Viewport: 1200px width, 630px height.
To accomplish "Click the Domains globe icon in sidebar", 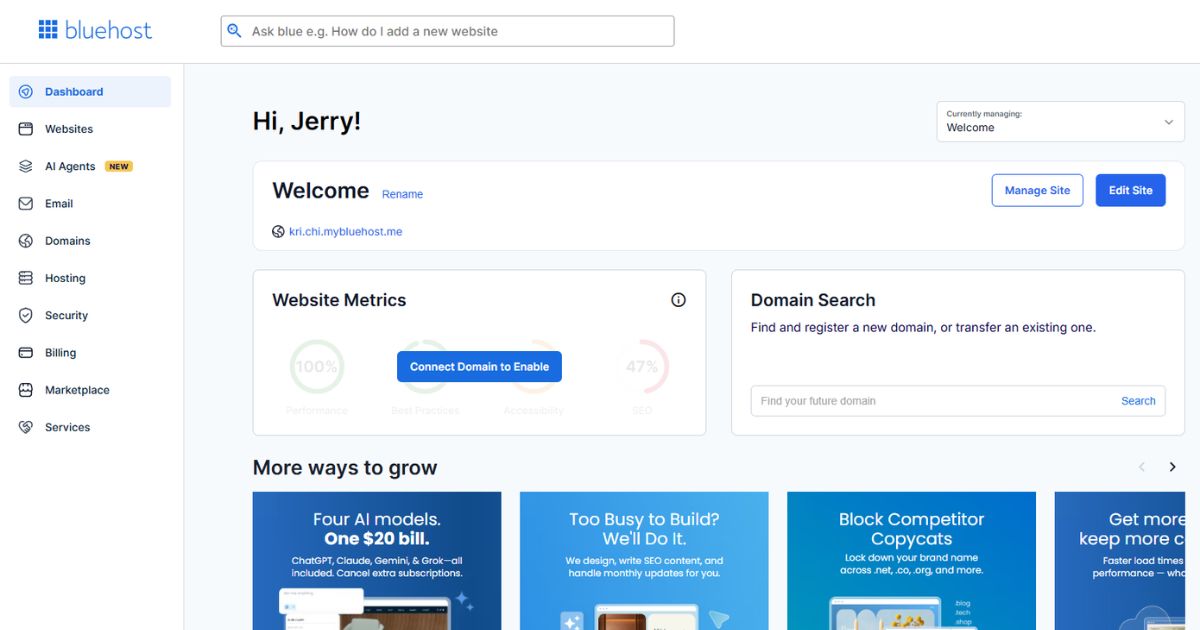I will coord(26,241).
